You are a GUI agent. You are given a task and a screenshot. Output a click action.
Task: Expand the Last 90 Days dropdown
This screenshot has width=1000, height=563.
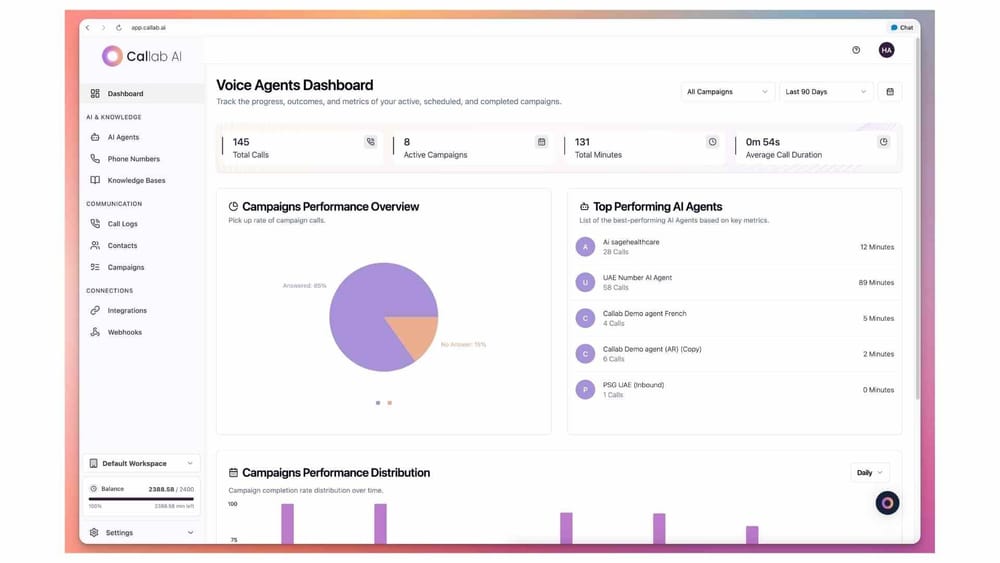pyautogui.click(x=825, y=92)
